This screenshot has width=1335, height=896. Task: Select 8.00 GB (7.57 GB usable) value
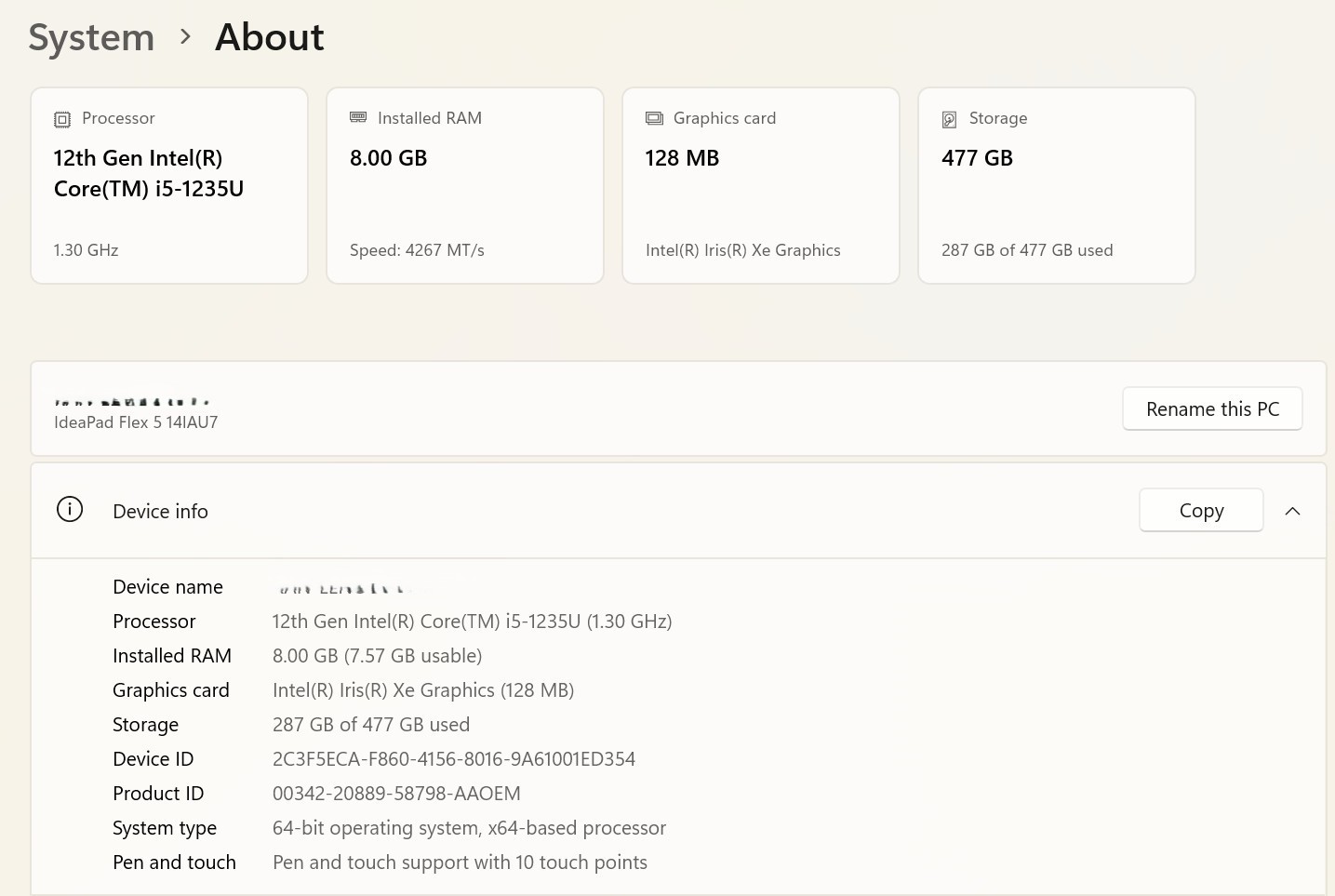pyautogui.click(x=378, y=656)
